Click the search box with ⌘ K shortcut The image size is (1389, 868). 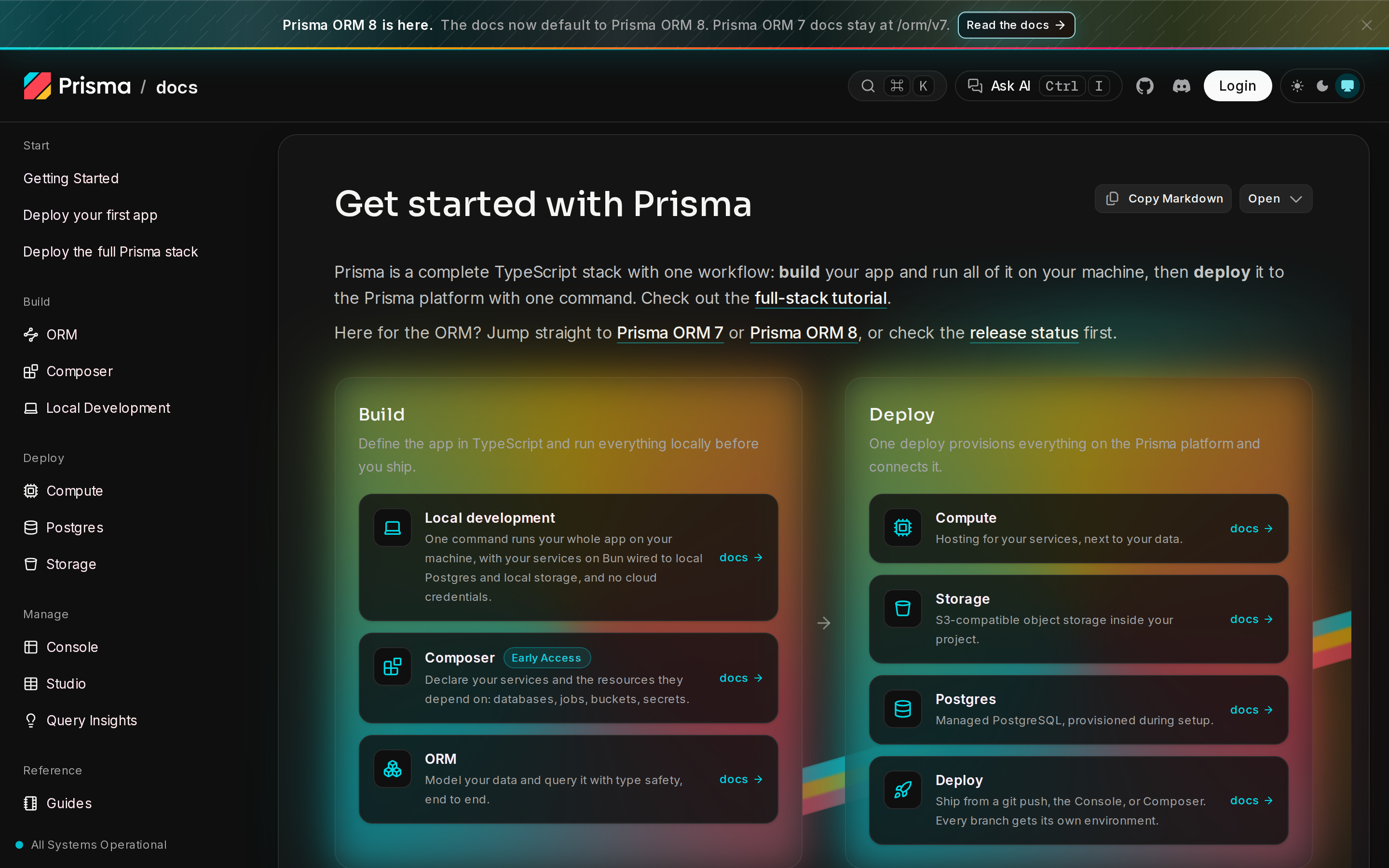(x=897, y=86)
